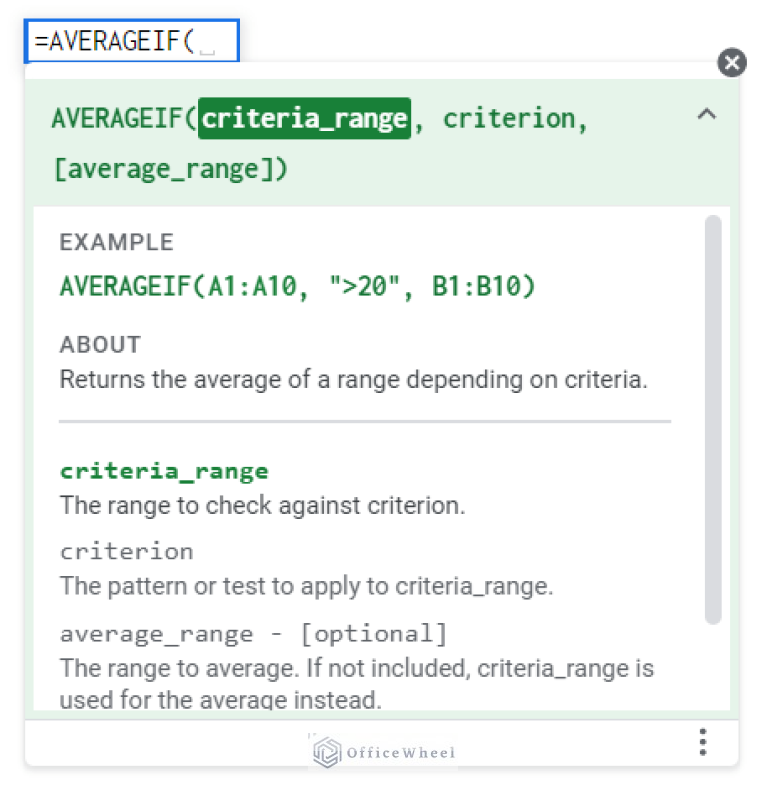The height and width of the screenshot is (791, 767).
Task: Click the example formula AVERAGEIF(A1:A10, ">20", B1:B10)
Action: pyautogui.click(x=297, y=287)
